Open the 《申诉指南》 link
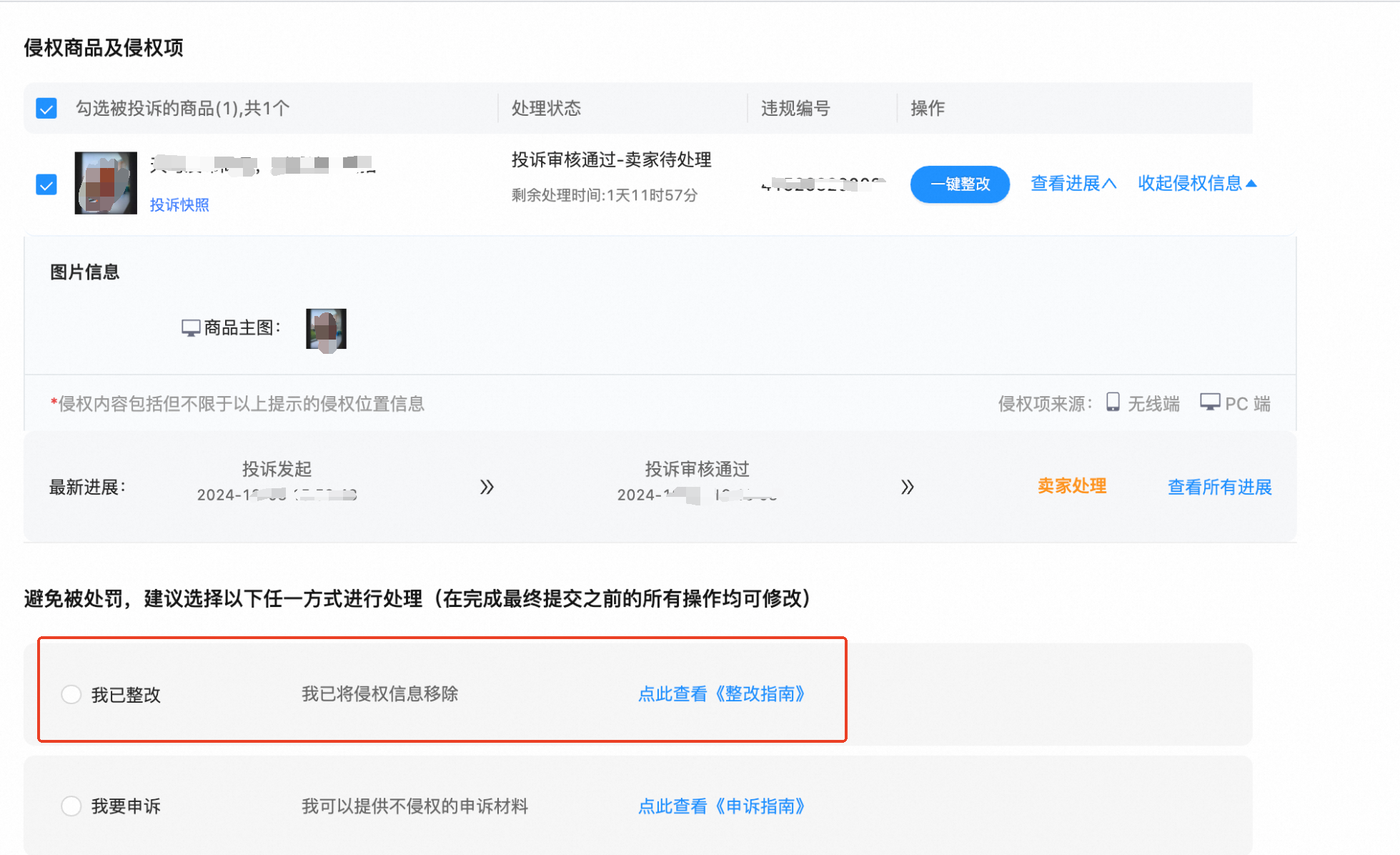Image resolution: width=1400 pixels, height=855 pixels. pyautogui.click(x=721, y=806)
